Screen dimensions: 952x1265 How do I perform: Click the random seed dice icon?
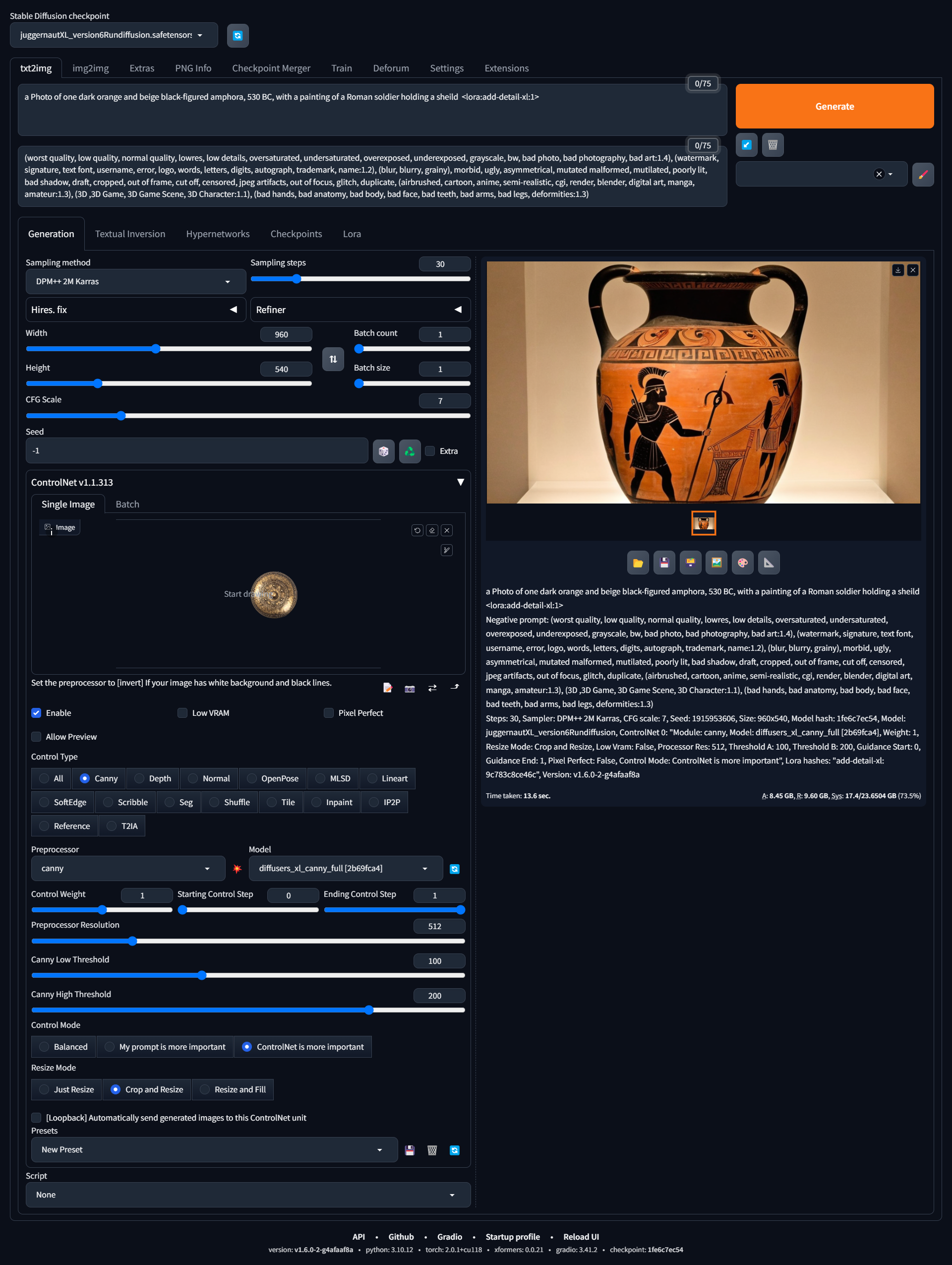tap(383, 451)
